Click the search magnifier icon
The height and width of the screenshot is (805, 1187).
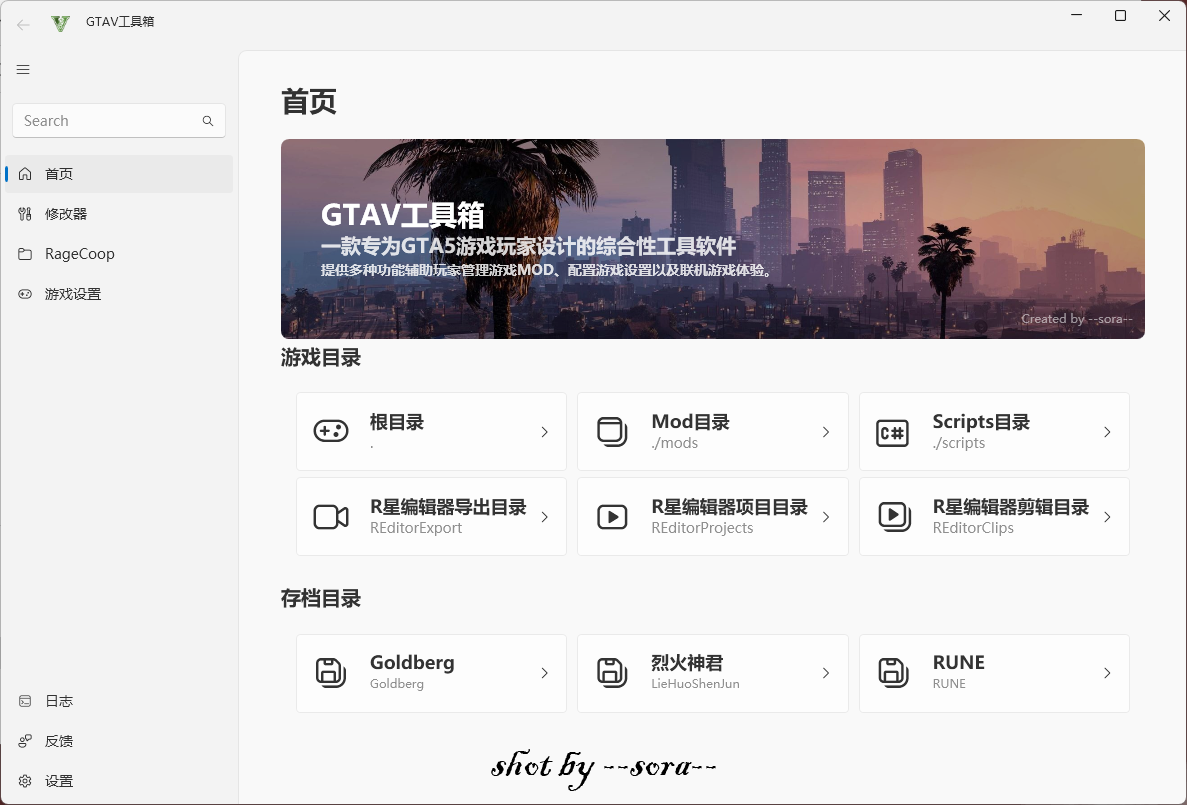207,121
